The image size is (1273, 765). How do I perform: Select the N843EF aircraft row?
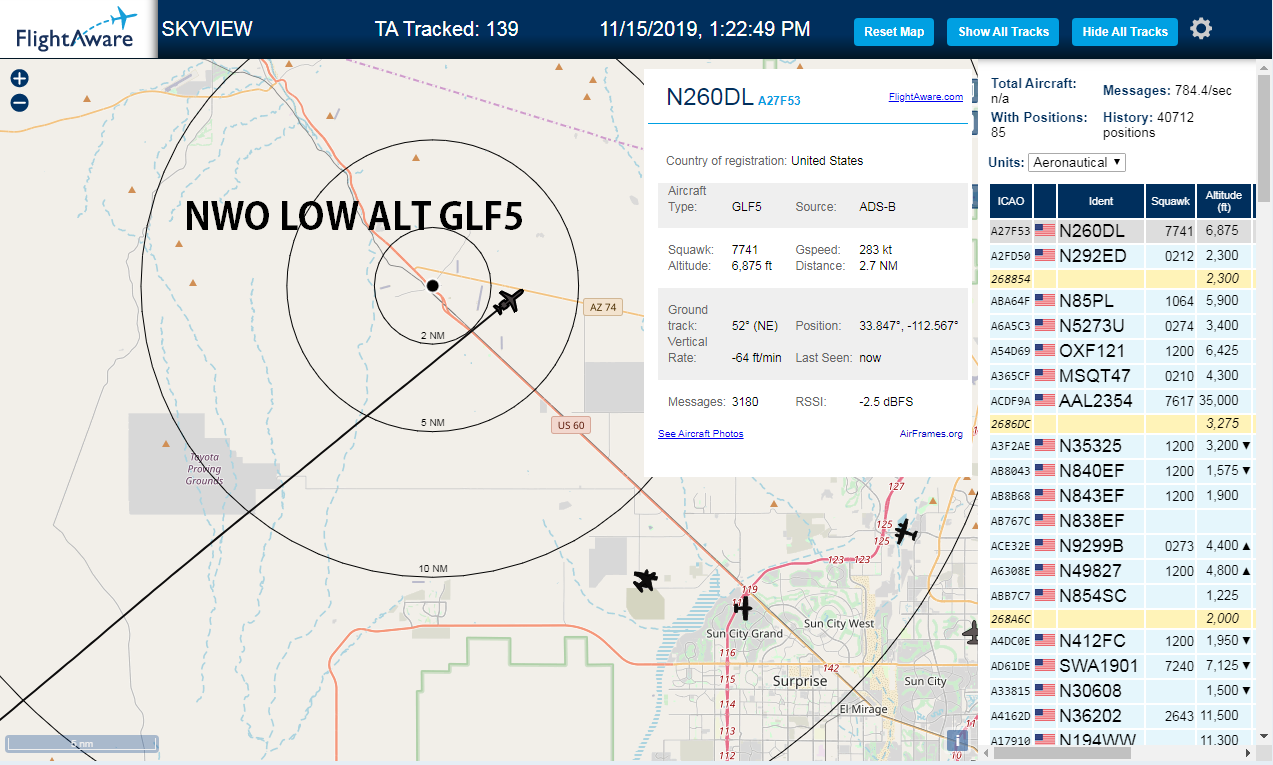point(1121,495)
